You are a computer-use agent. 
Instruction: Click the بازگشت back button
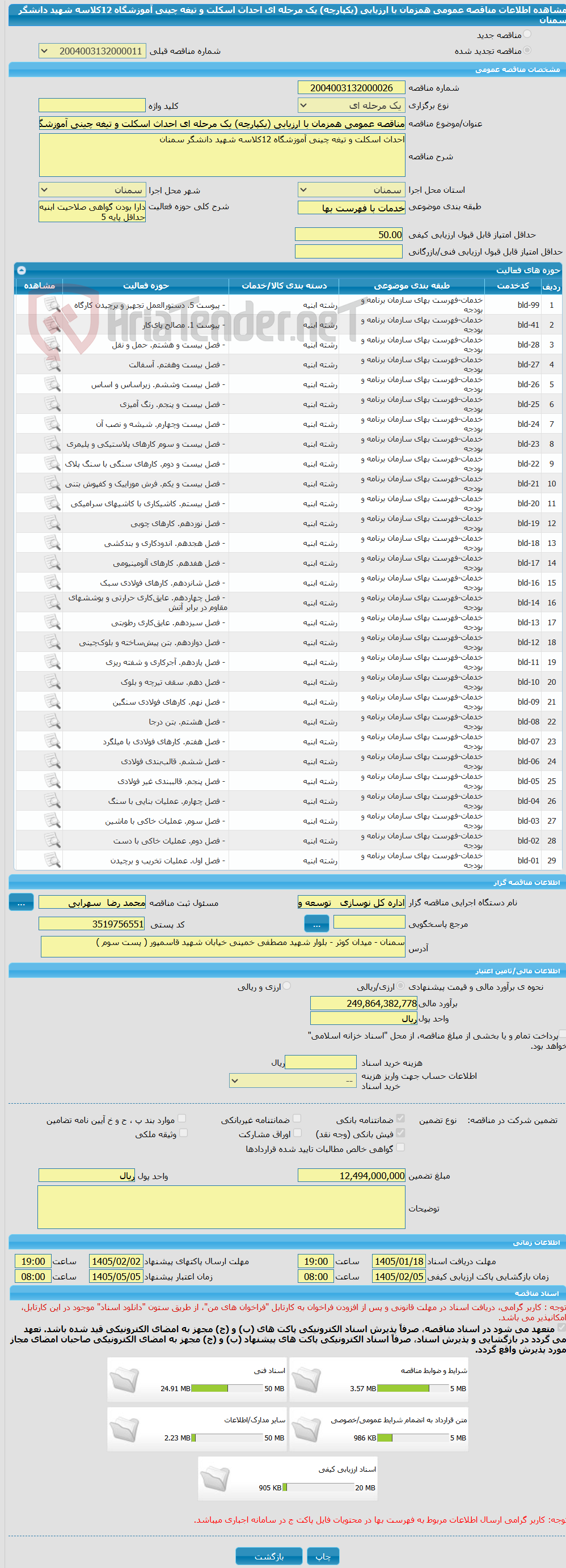click(269, 1556)
